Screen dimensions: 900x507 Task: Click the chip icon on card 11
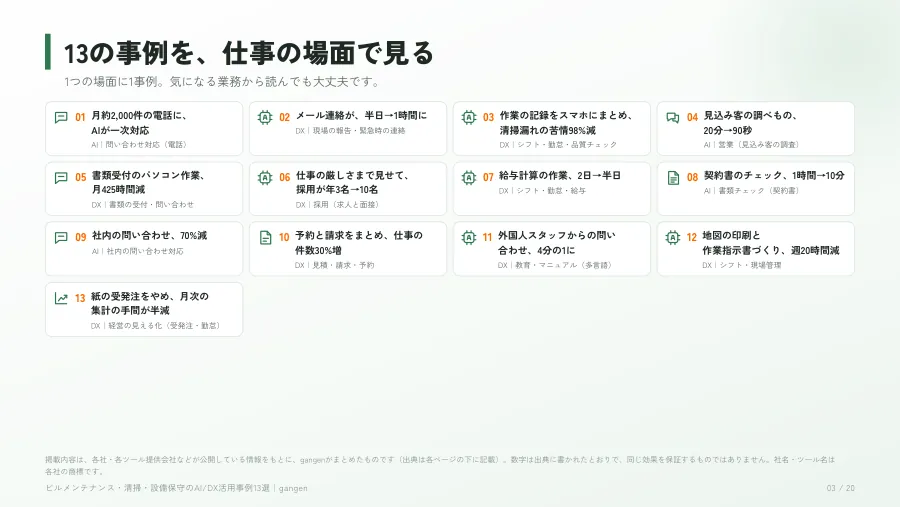coord(469,237)
